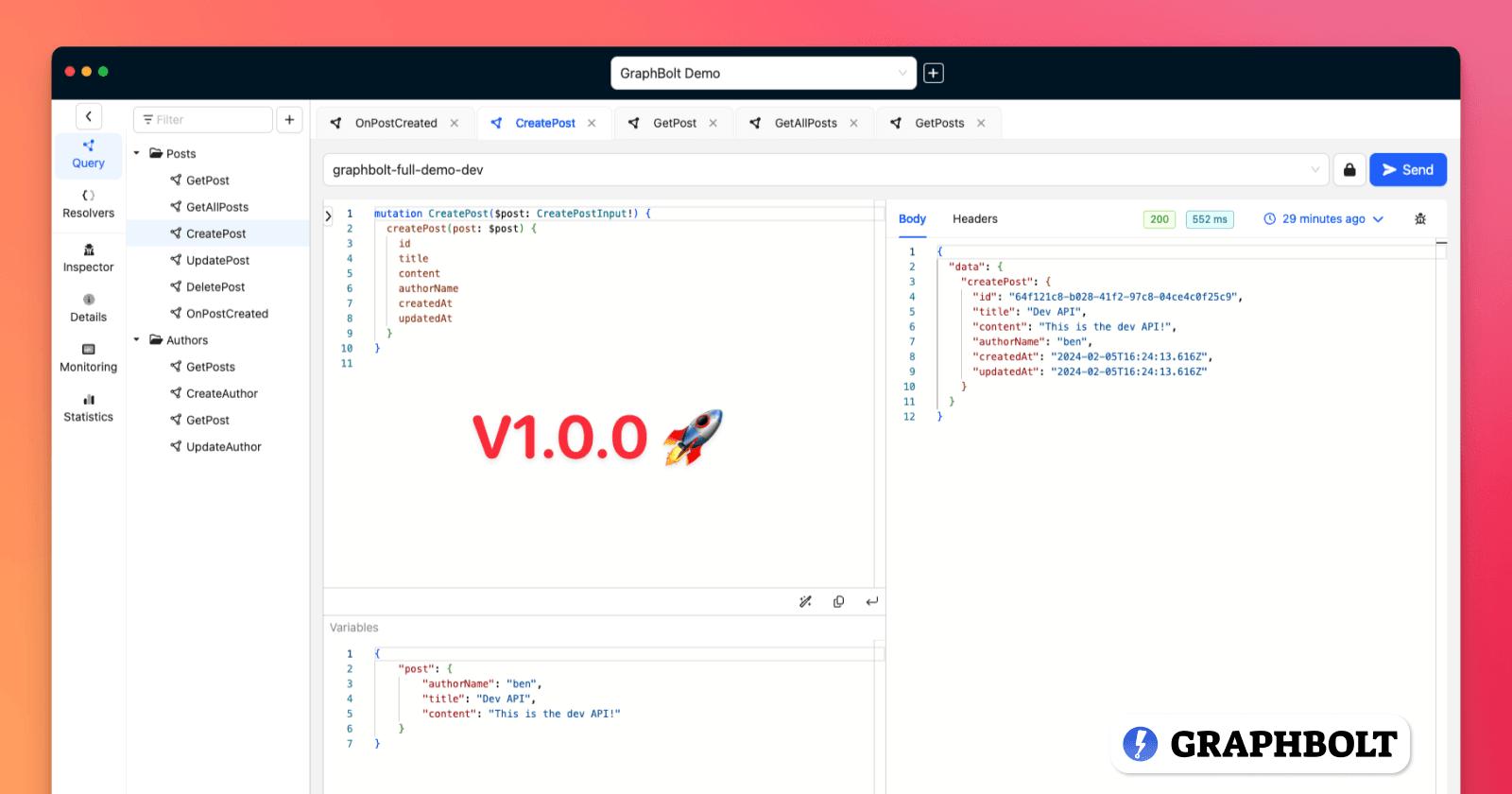Expand the query editor side chevron
The image size is (1512, 794).
point(328,216)
